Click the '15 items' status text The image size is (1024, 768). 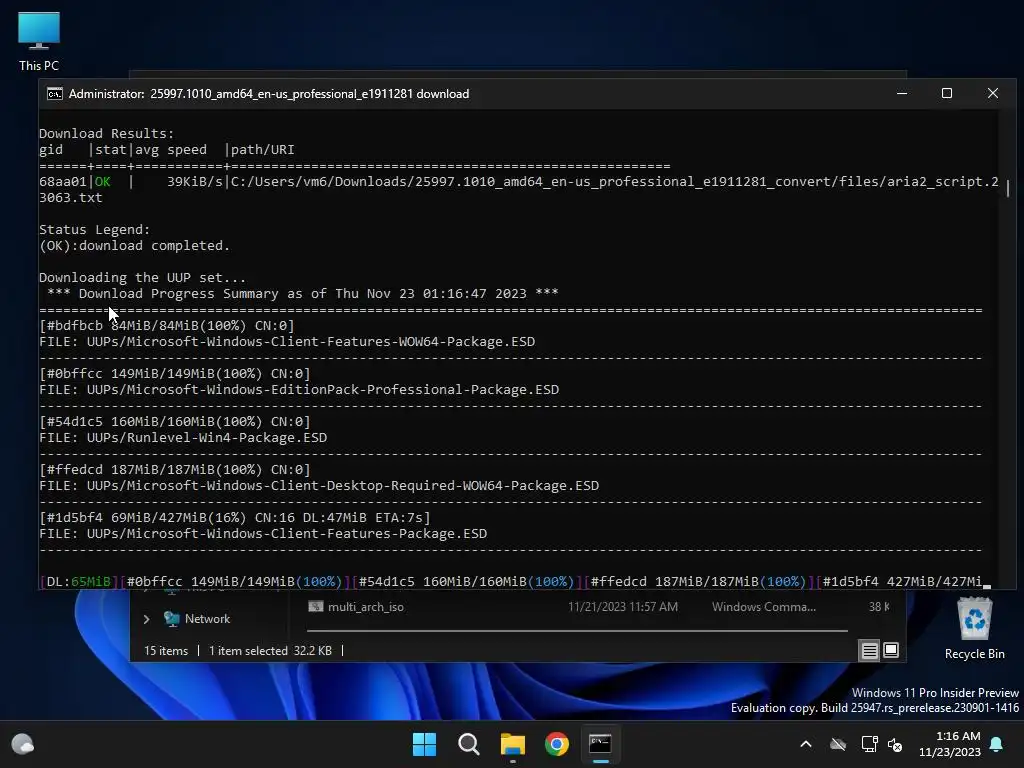coord(166,651)
